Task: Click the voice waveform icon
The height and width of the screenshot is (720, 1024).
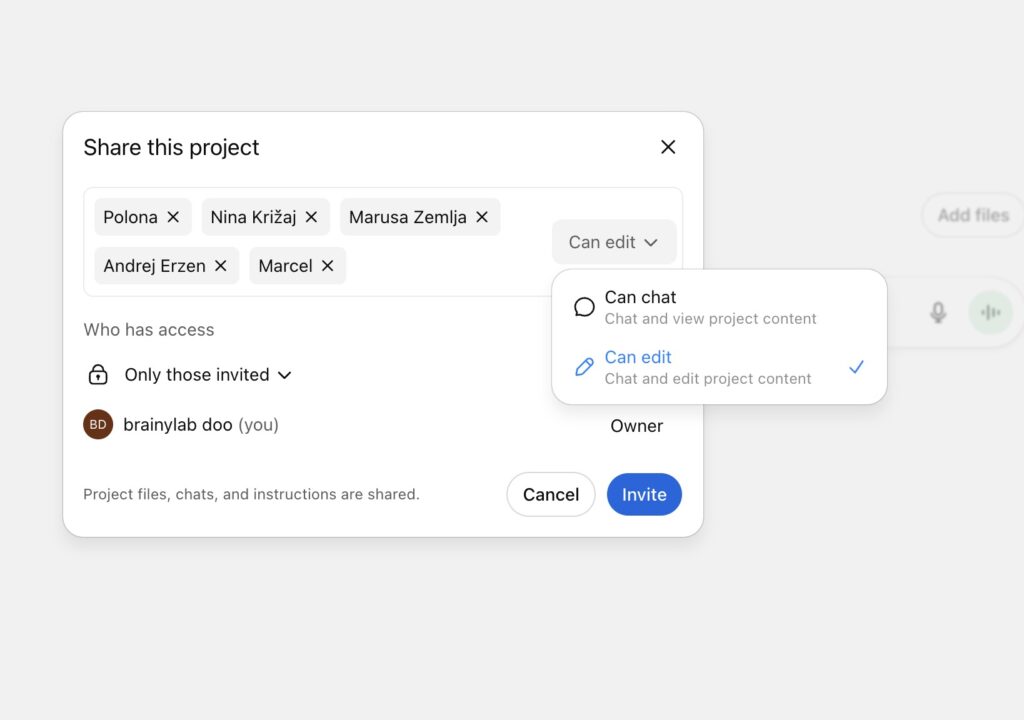Action: [990, 313]
